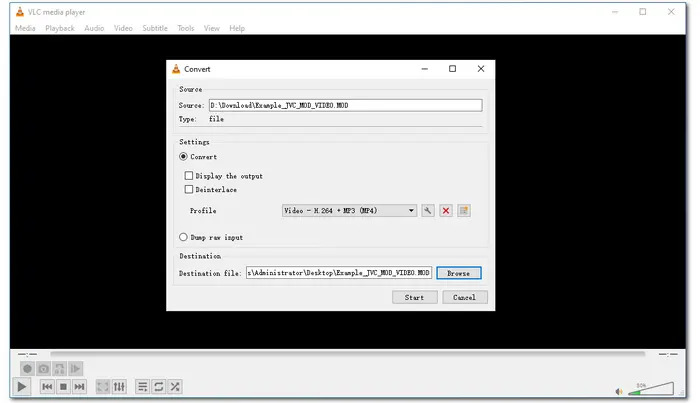Create a new profile icon
700x403 pixels.
pos(464,211)
